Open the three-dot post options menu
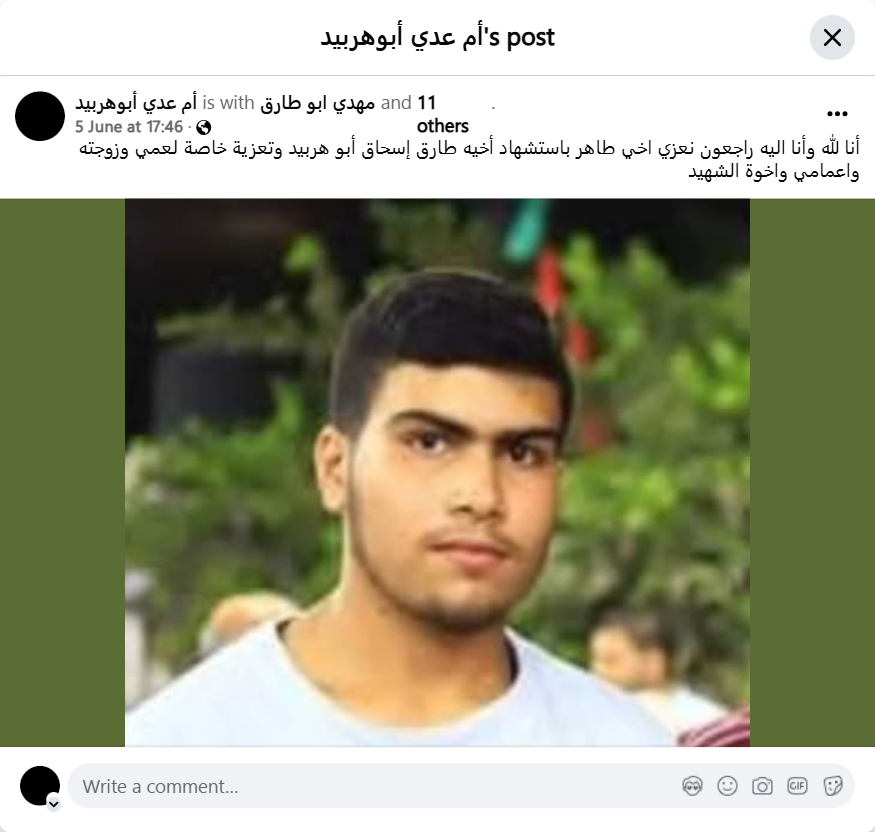Image resolution: width=875 pixels, height=832 pixels. (837, 114)
